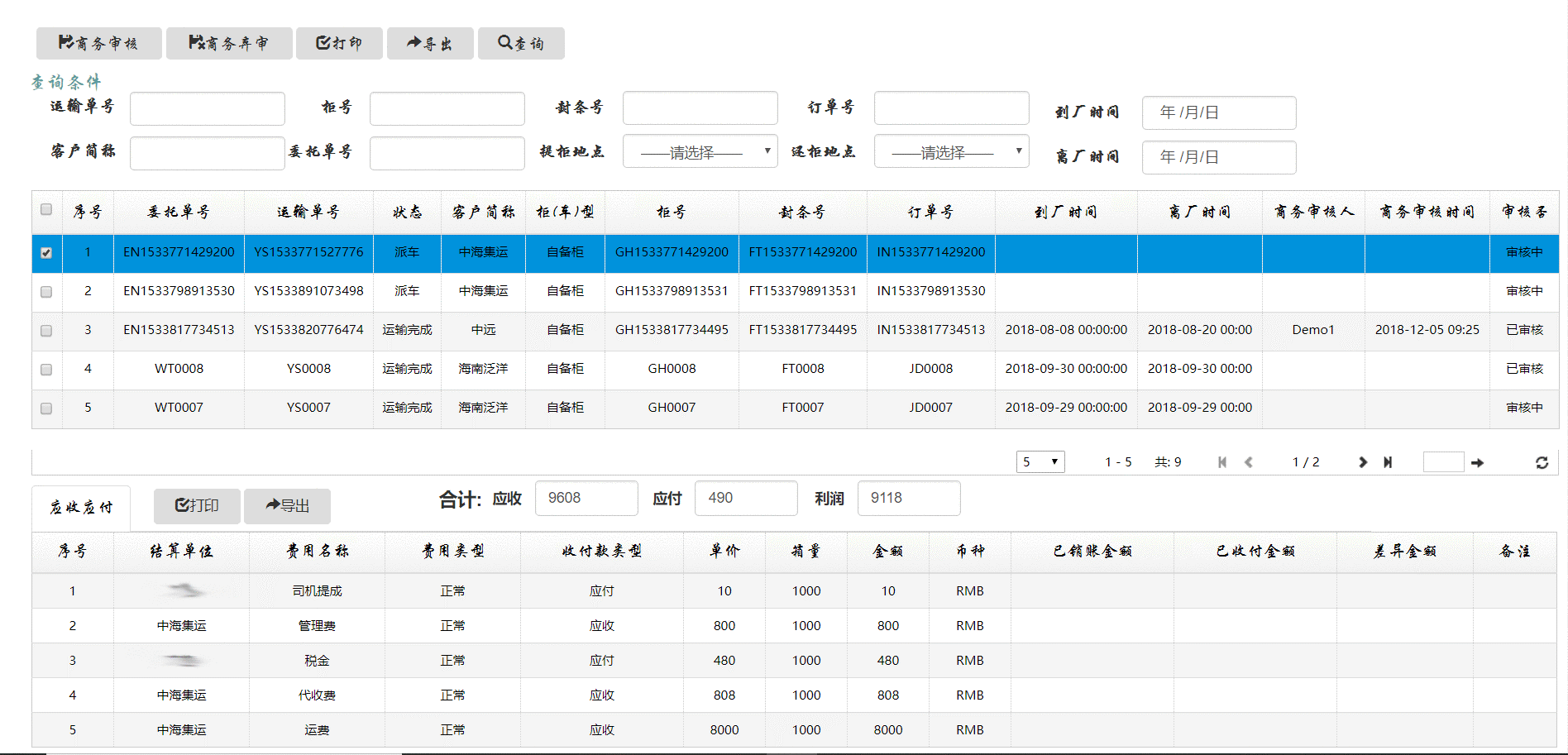Click cell JD0007

931,408
